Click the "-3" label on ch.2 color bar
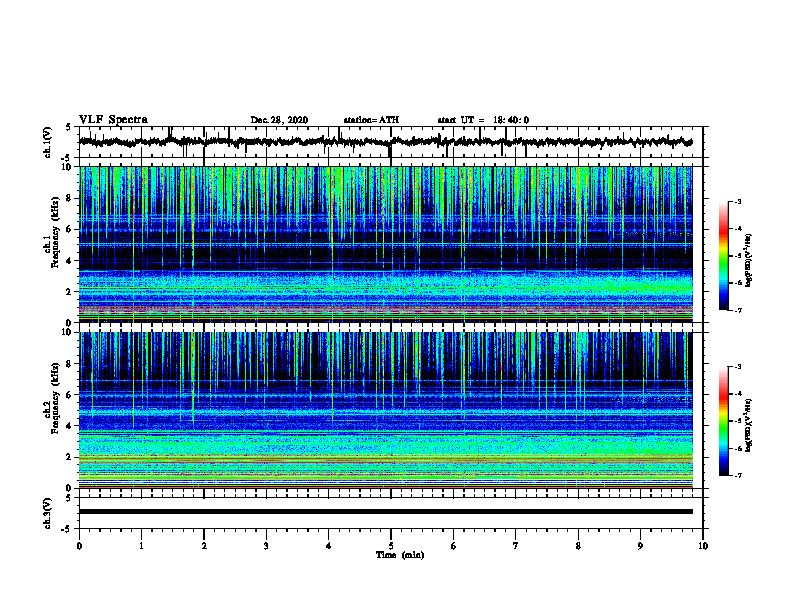 tap(738, 367)
